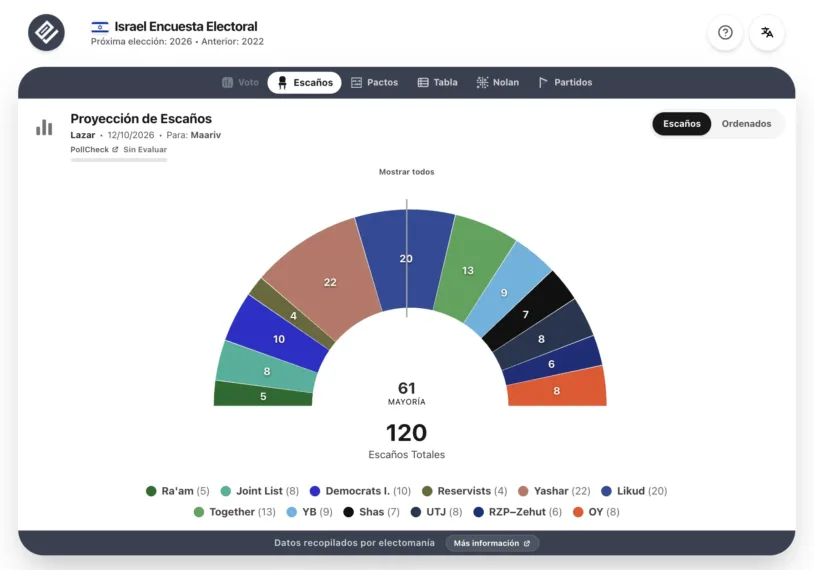Open the Nolan tab
The image size is (814, 570).
point(498,83)
